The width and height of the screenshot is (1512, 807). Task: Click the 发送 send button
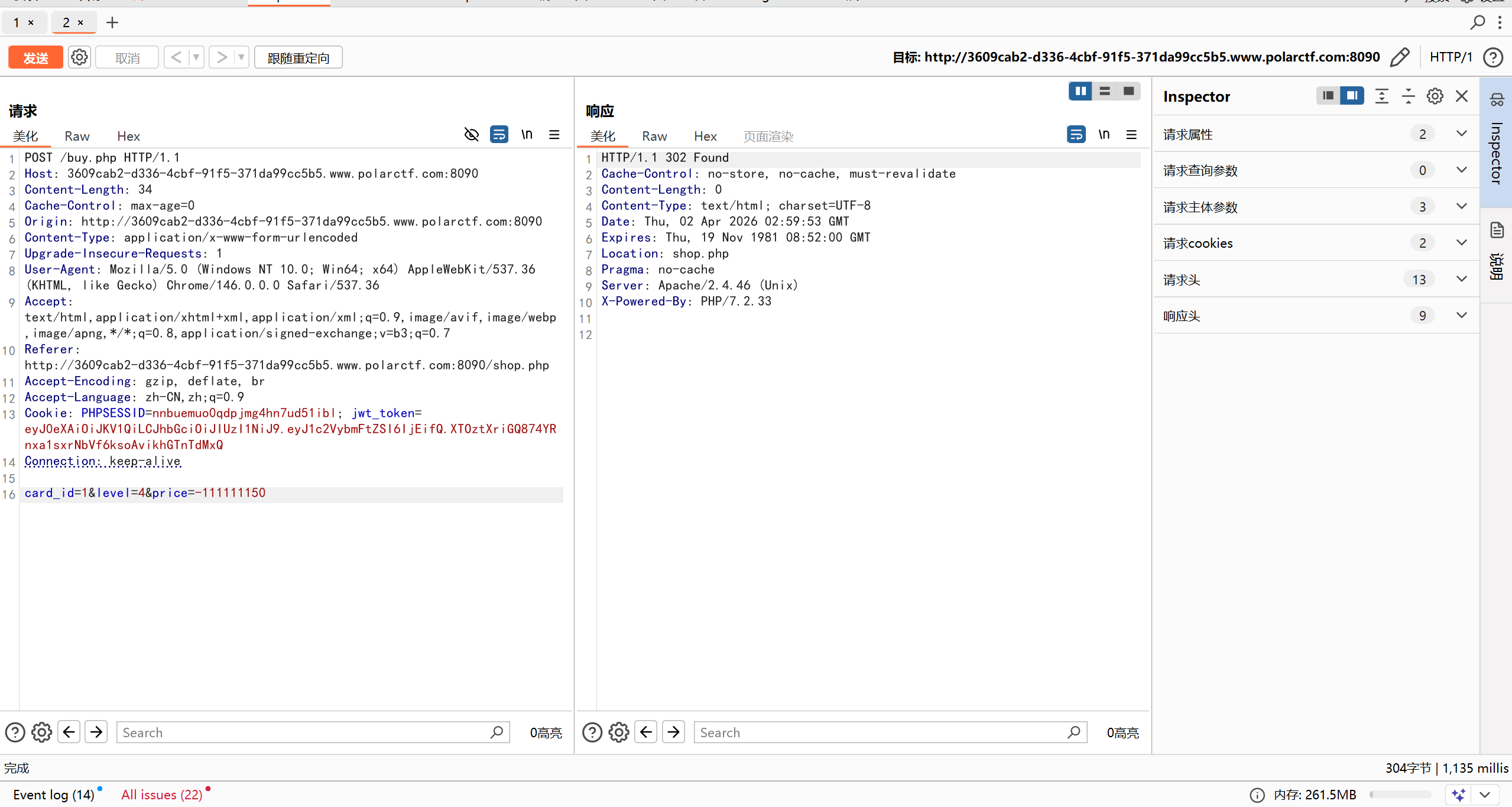35,57
